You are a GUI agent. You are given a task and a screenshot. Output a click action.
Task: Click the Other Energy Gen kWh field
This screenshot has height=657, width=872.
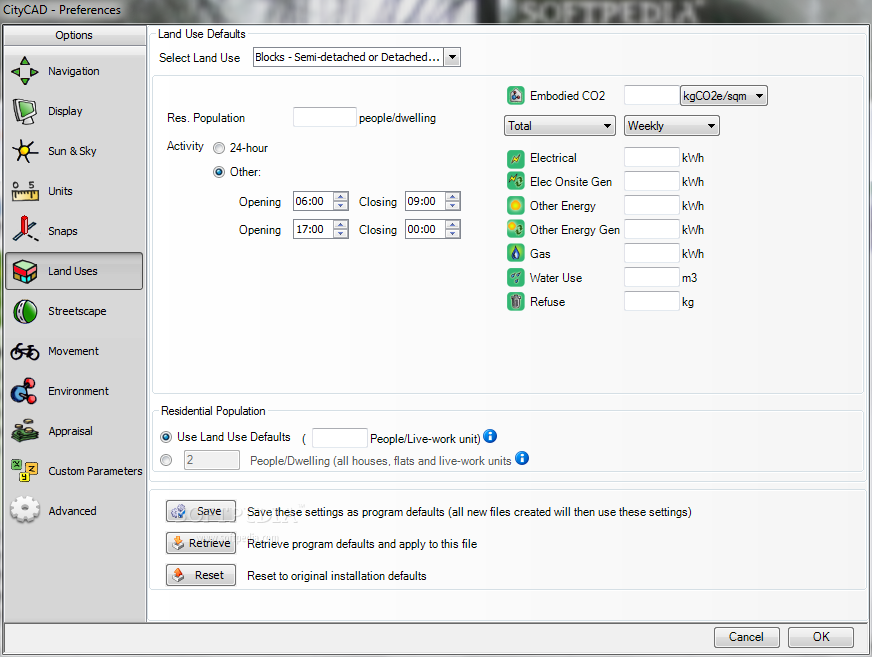point(652,229)
